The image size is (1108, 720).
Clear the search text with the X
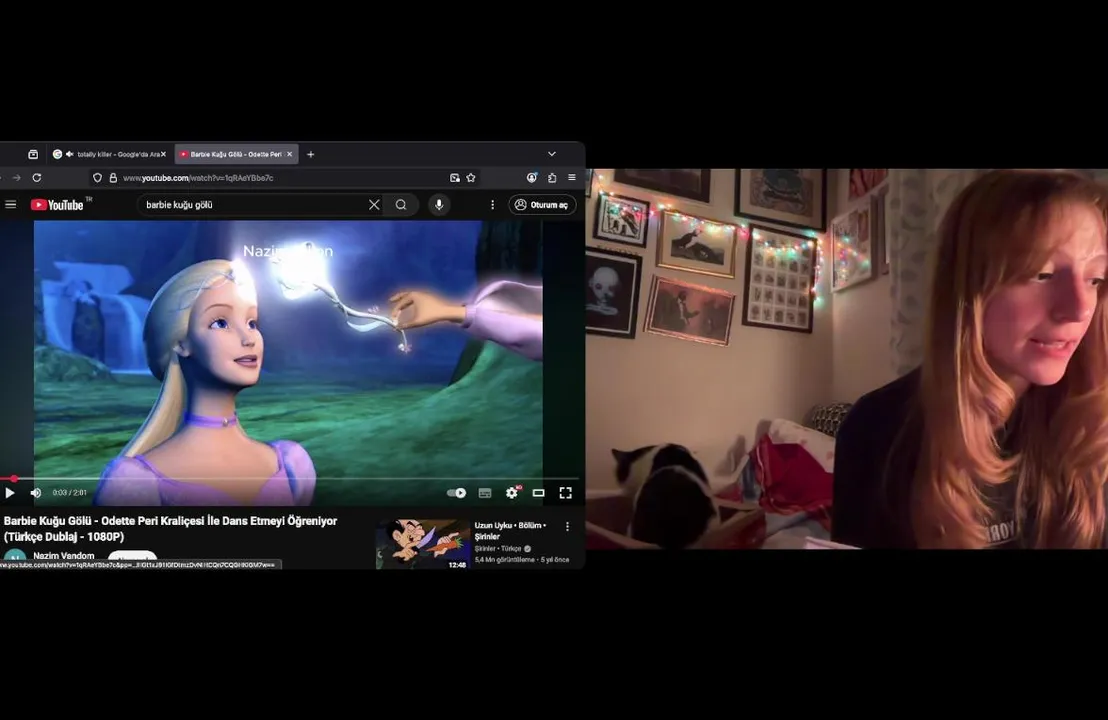pyautogui.click(x=374, y=205)
